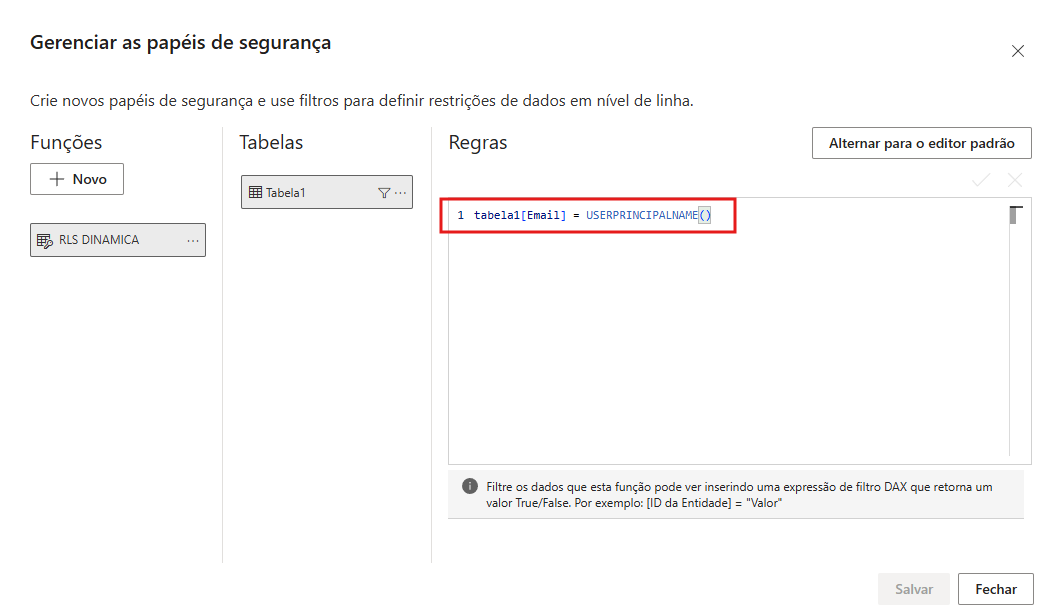Close the security roles dialog with the X
The width and height of the screenshot is (1060, 616).
[x=1018, y=51]
